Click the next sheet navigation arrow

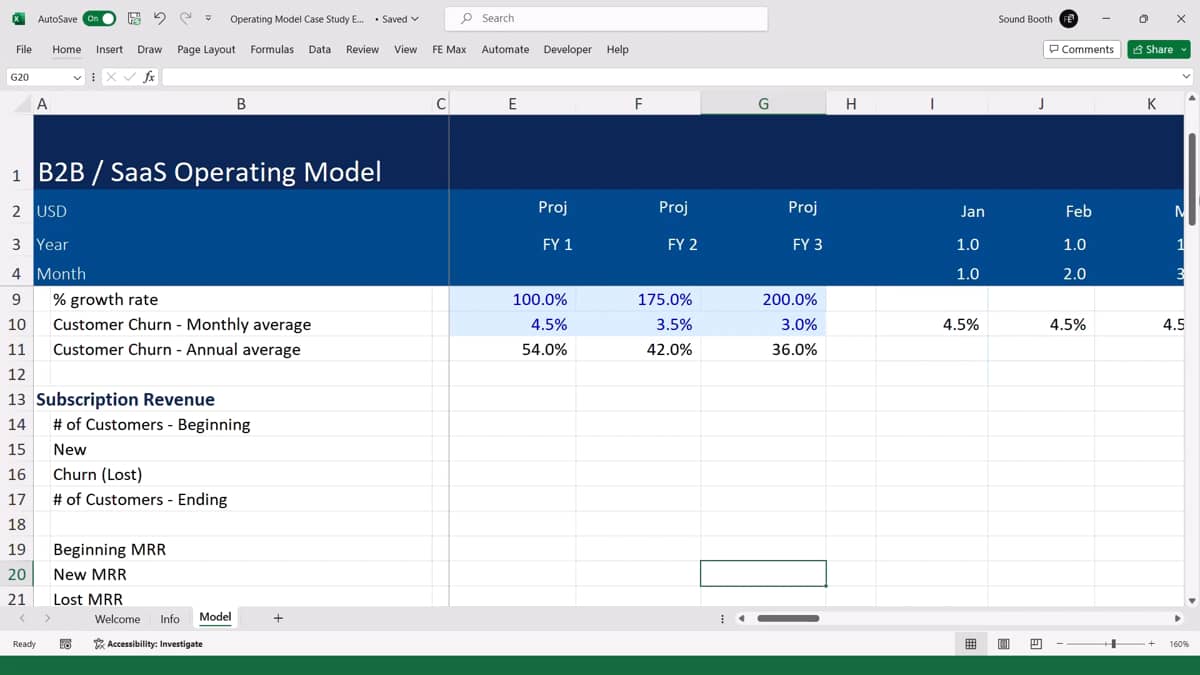(x=46, y=618)
